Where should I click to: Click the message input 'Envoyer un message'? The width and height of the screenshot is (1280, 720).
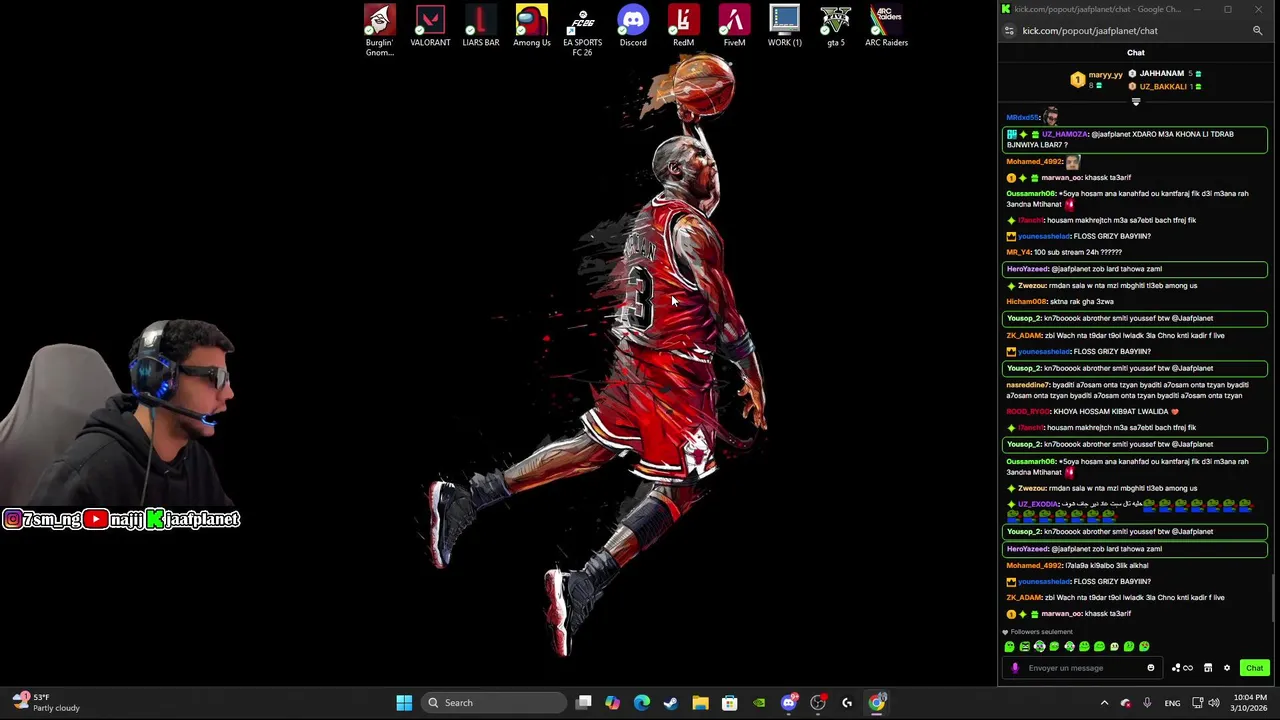tap(1084, 668)
